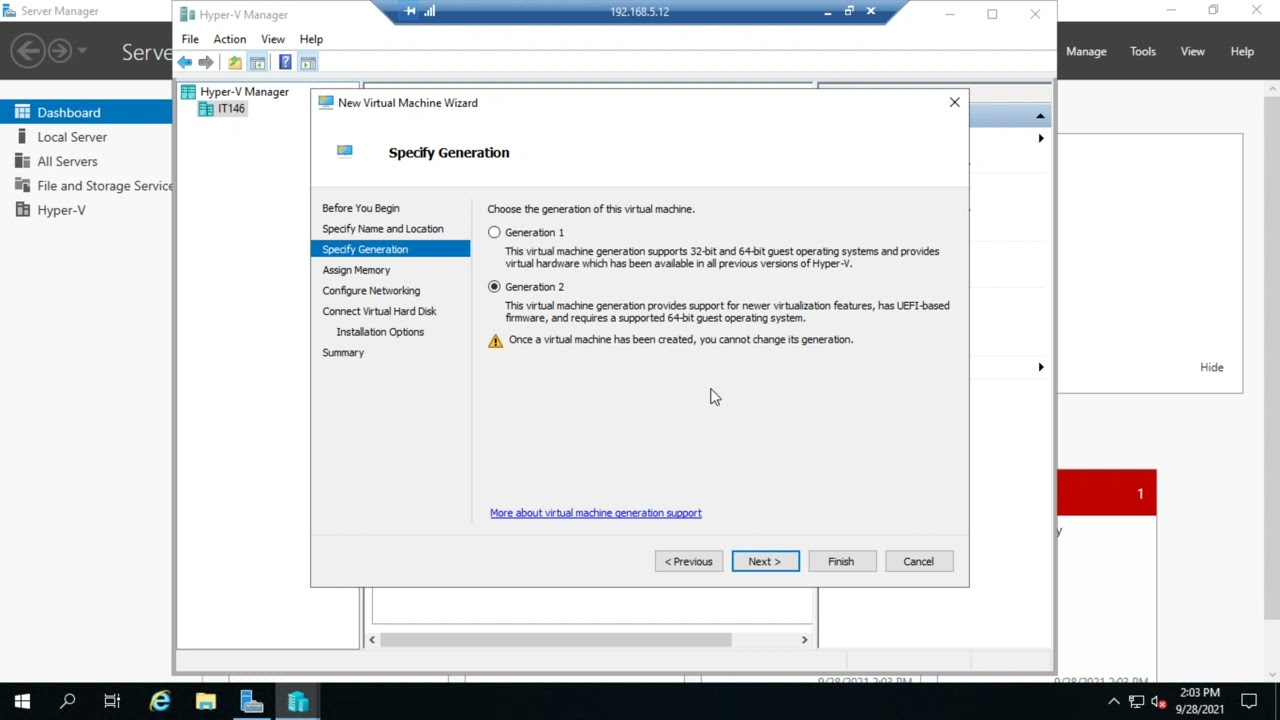Open the Action menu

point(229,39)
